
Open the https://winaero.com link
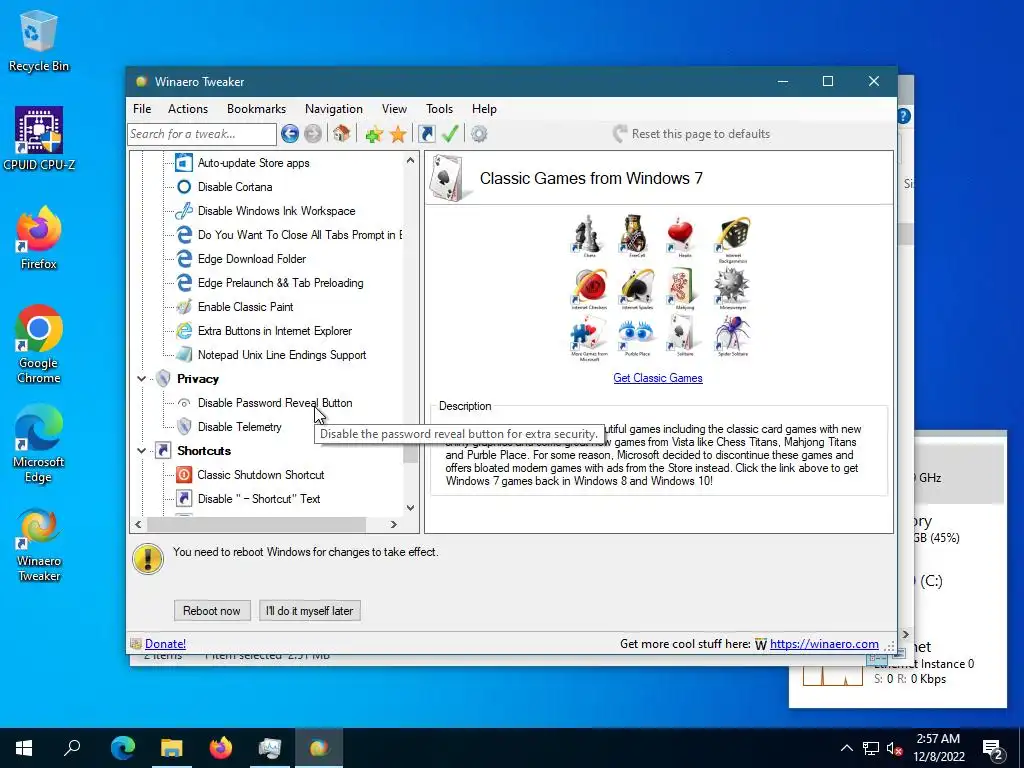824,644
